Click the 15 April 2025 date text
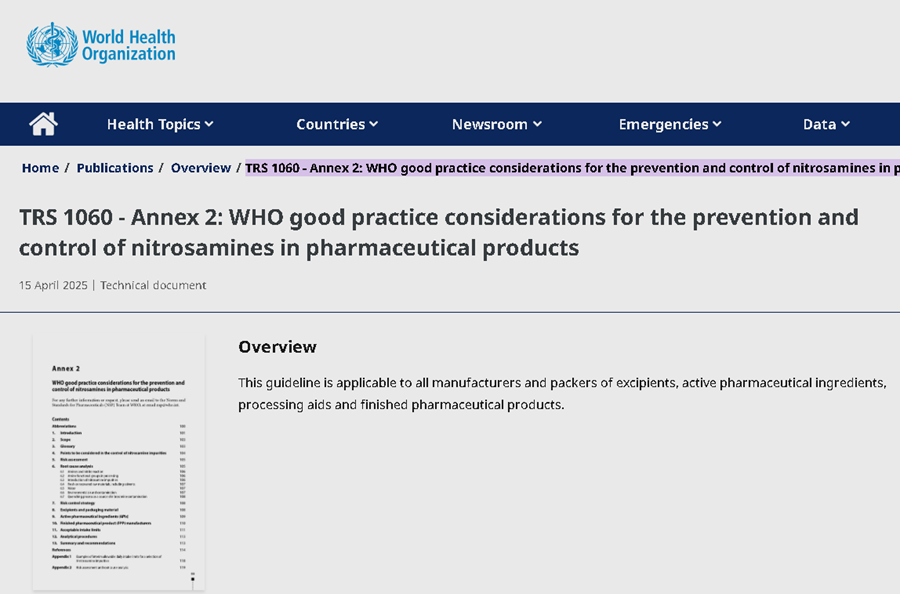This screenshot has height=594, width=900. (x=54, y=285)
